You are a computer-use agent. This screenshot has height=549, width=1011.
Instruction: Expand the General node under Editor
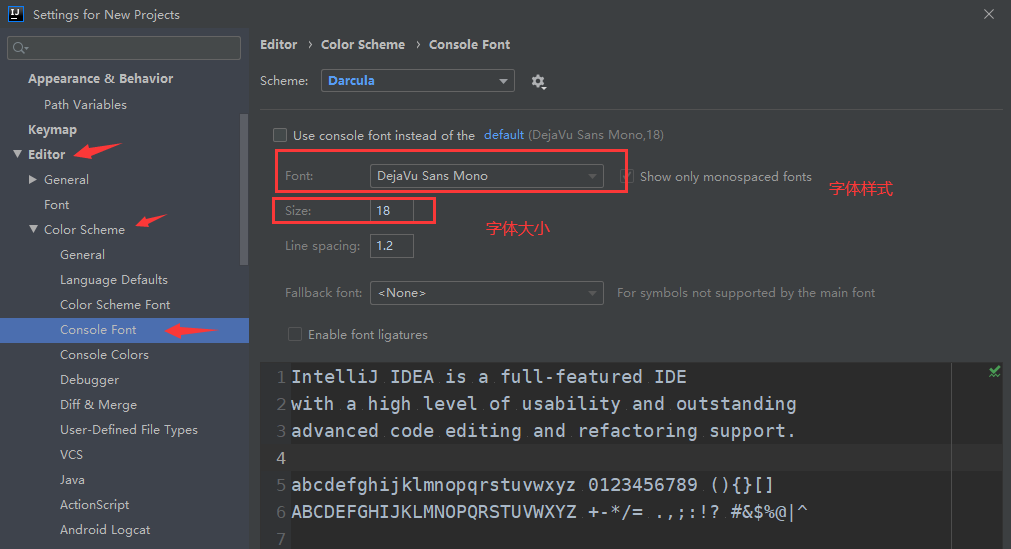pyautogui.click(x=33, y=179)
